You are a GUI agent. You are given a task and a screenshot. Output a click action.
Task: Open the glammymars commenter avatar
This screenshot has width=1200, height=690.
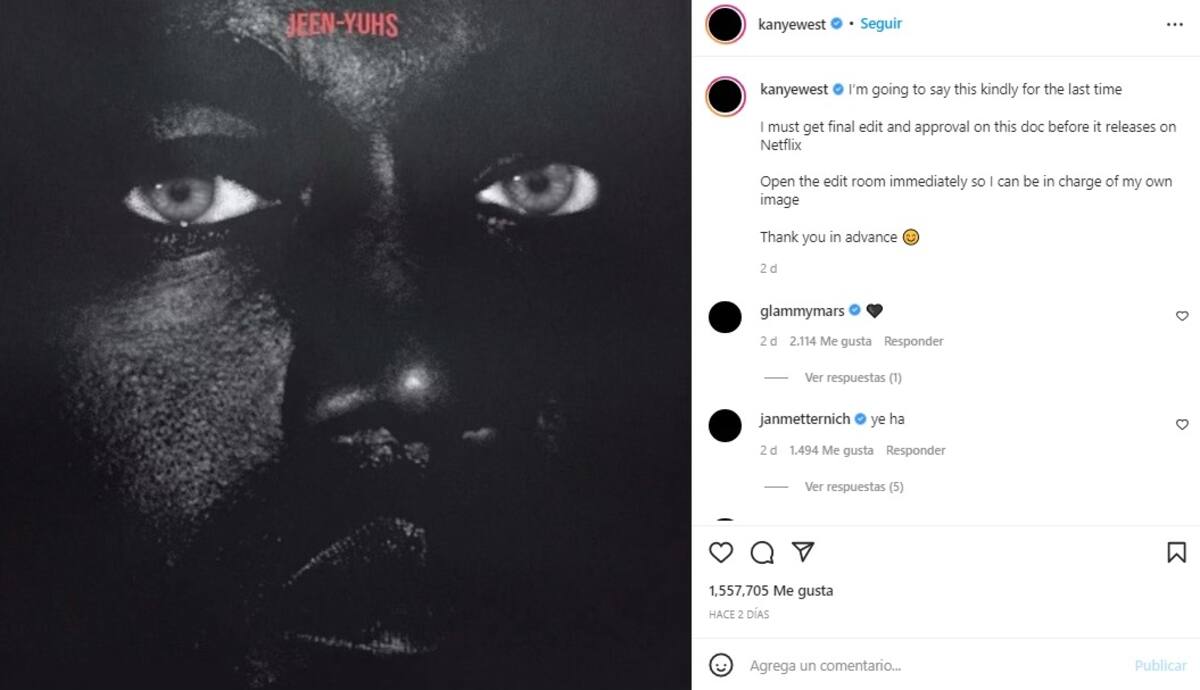click(x=725, y=316)
